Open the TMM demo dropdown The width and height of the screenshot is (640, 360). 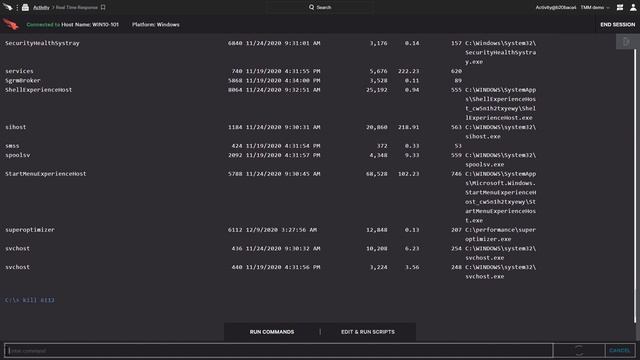click(595, 7)
